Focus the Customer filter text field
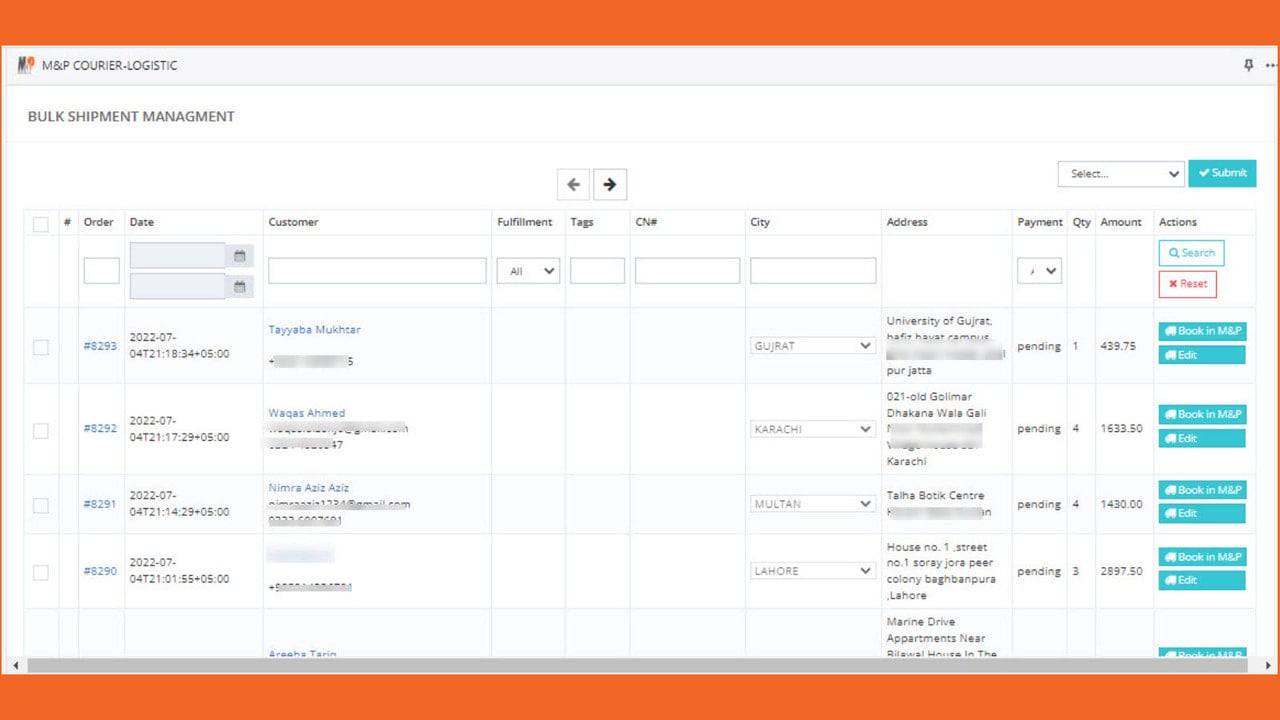 coord(377,271)
